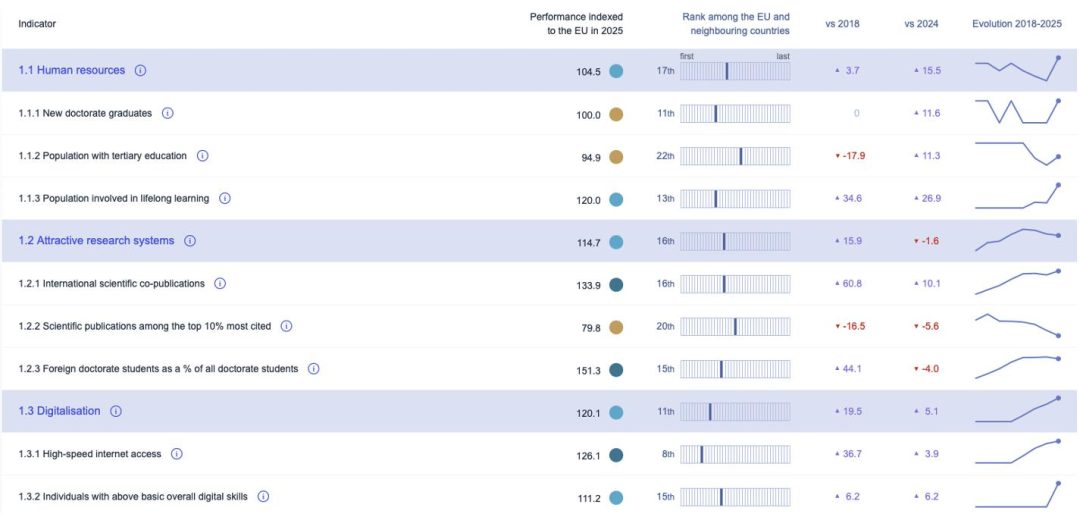
Task: Click info icon beside Population with tertiary education
Action: pos(202,156)
